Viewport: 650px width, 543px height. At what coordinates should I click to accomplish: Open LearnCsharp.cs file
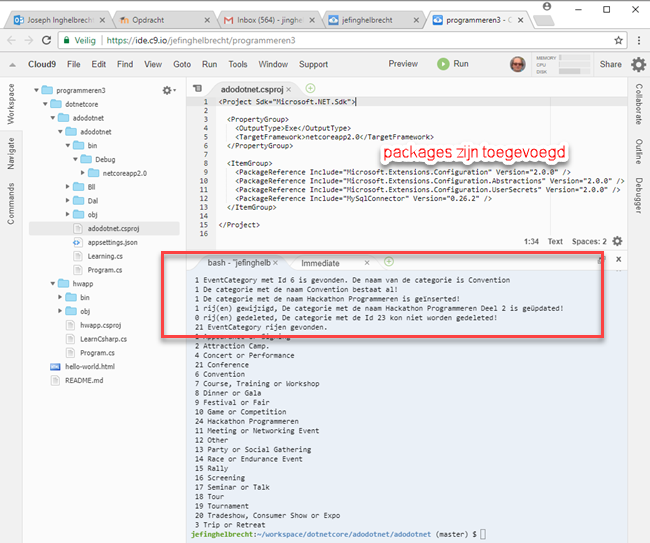pyautogui.click(x=103, y=339)
